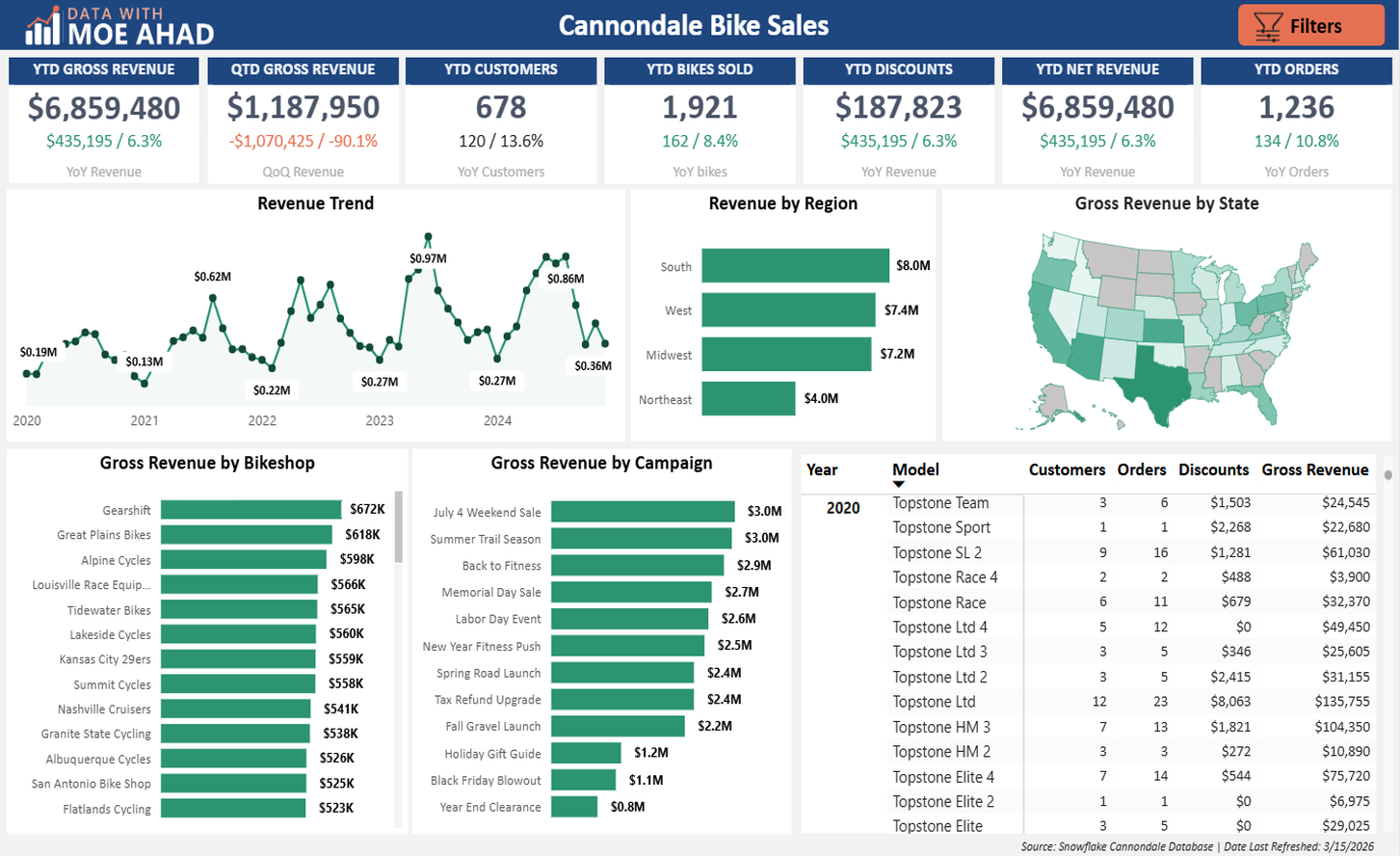This screenshot has width=1400, height=856.
Task: Click the YTD Bikes Sold value 1,921
Action: (700, 108)
